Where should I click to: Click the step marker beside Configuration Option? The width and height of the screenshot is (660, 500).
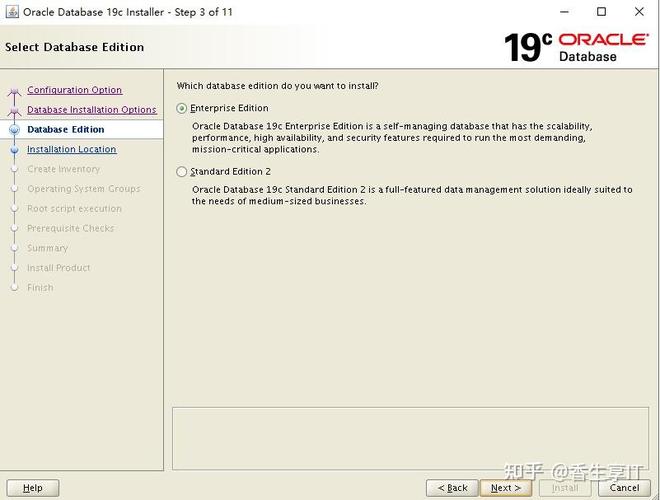coord(14,91)
